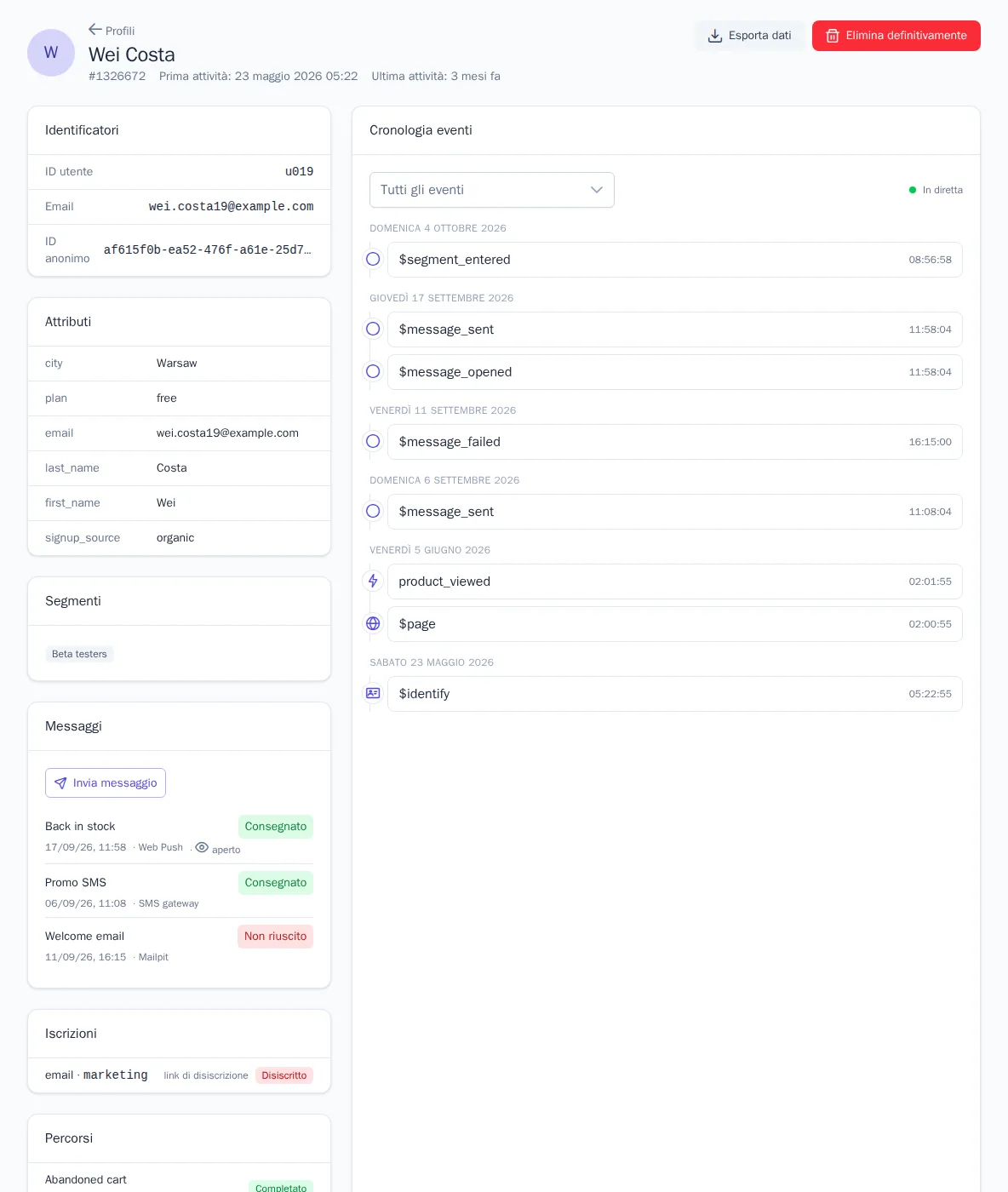Click the globe icon beside $page

click(373, 623)
